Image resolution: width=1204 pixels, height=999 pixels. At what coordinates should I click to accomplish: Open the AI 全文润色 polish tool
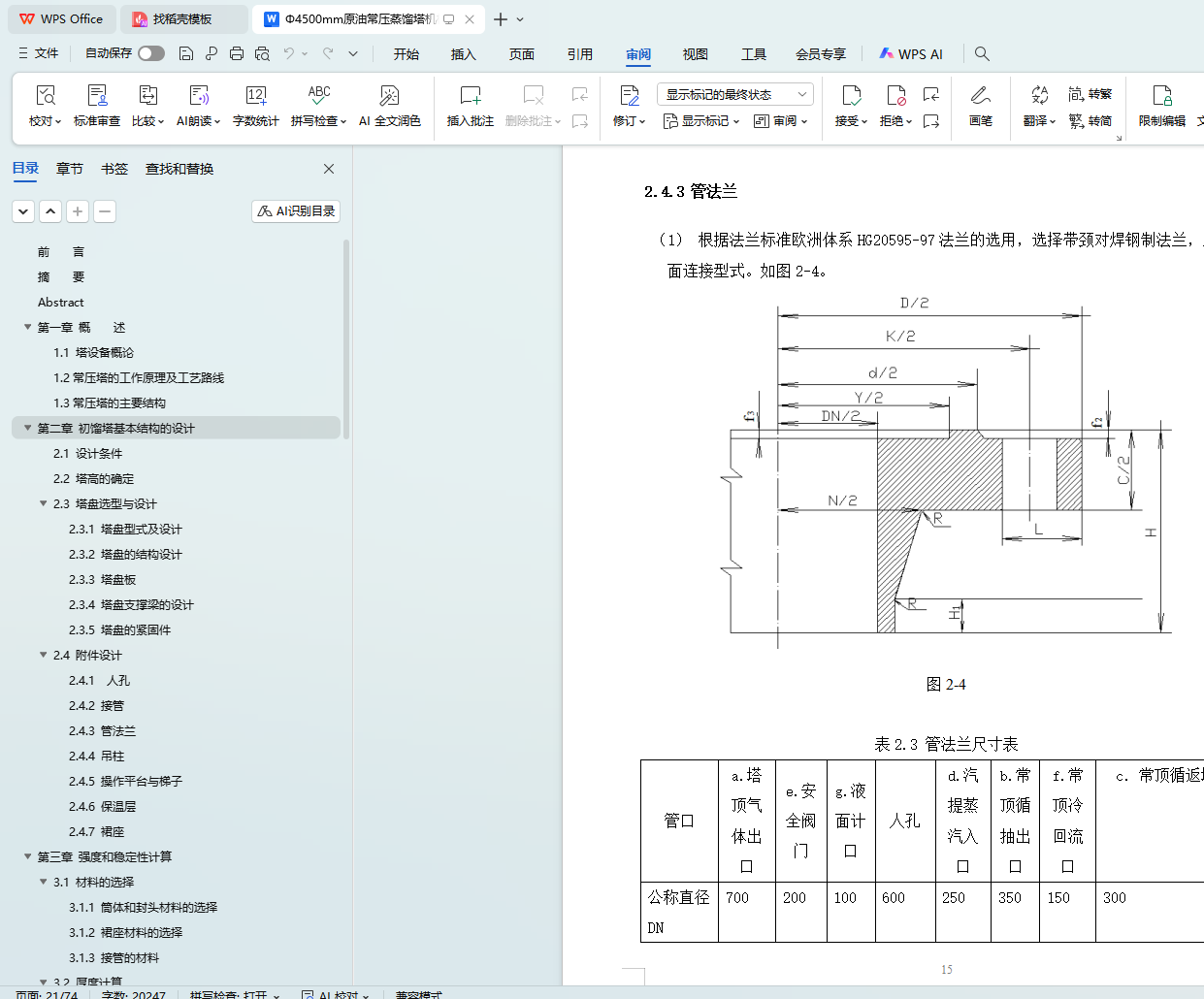(x=389, y=96)
